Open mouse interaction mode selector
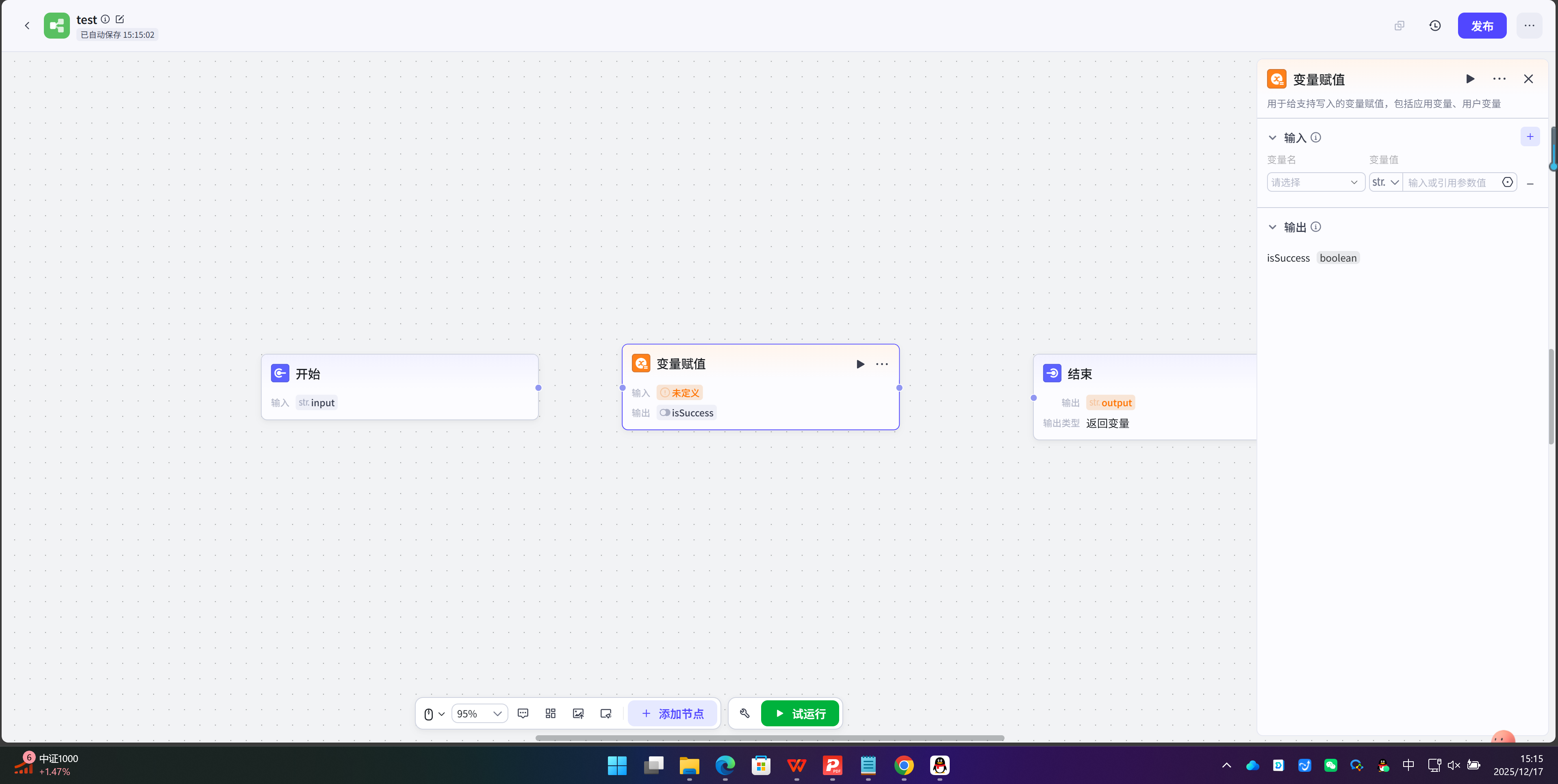 coord(434,713)
